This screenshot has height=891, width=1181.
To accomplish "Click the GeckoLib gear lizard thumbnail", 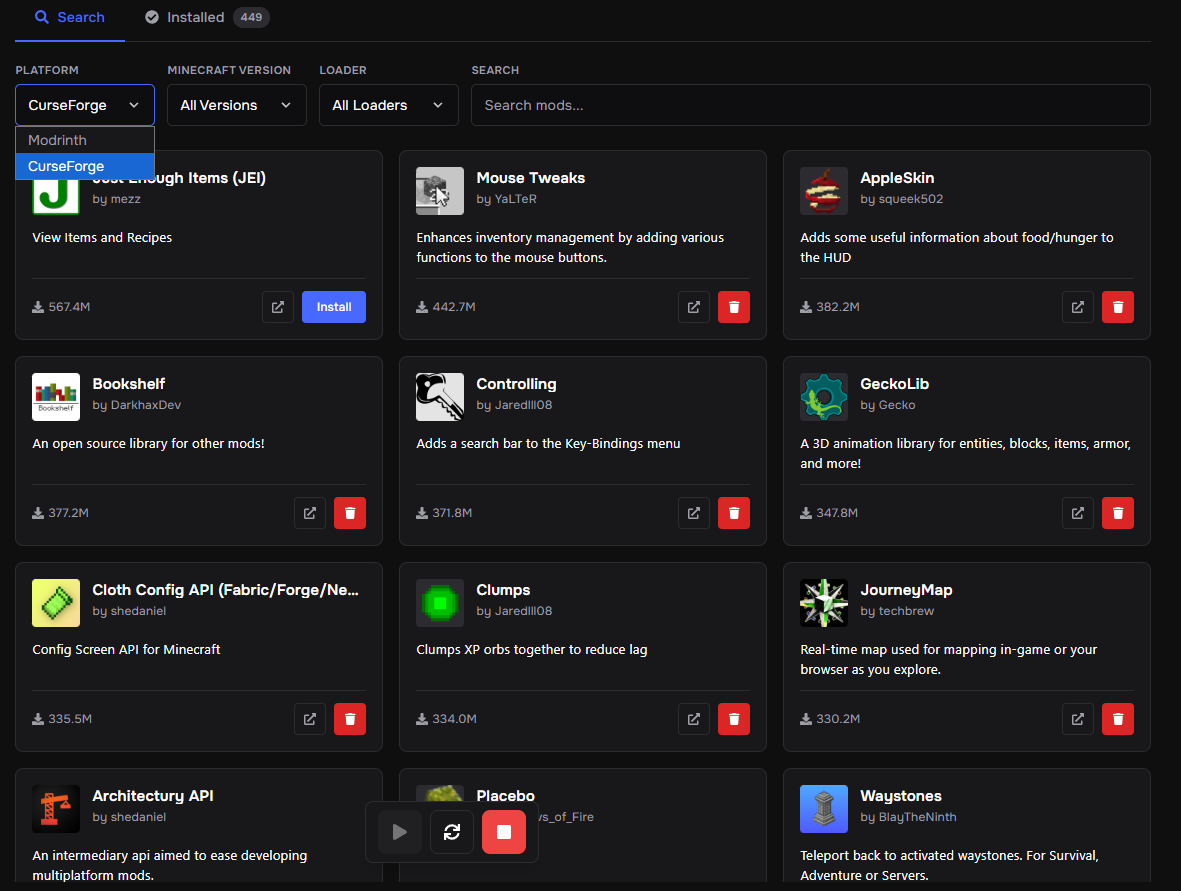I will coord(824,397).
